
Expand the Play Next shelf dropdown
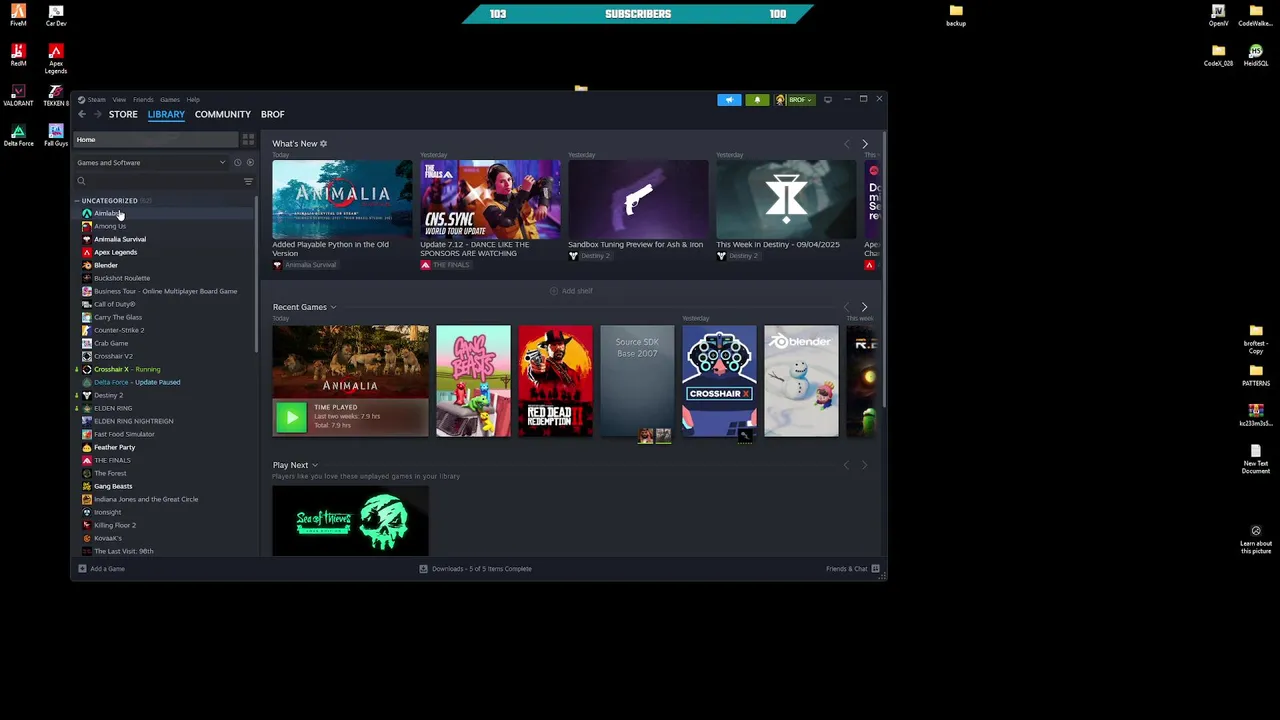click(x=314, y=466)
